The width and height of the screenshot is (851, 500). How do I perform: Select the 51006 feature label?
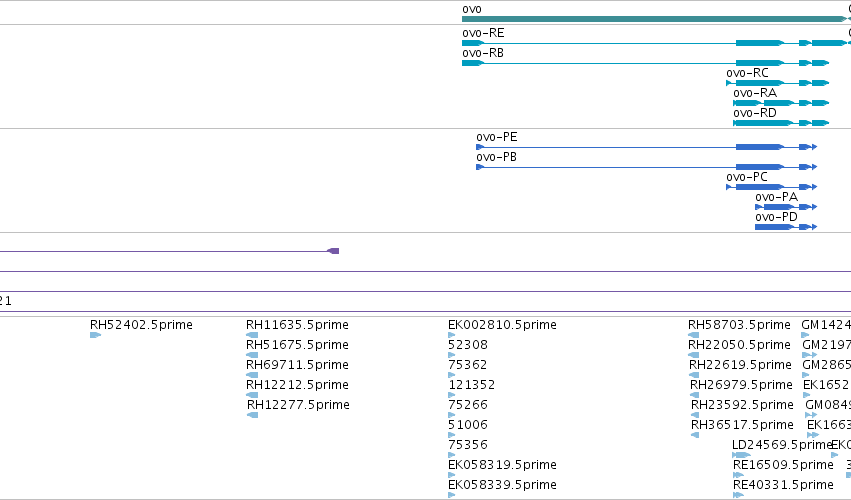(468, 425)
